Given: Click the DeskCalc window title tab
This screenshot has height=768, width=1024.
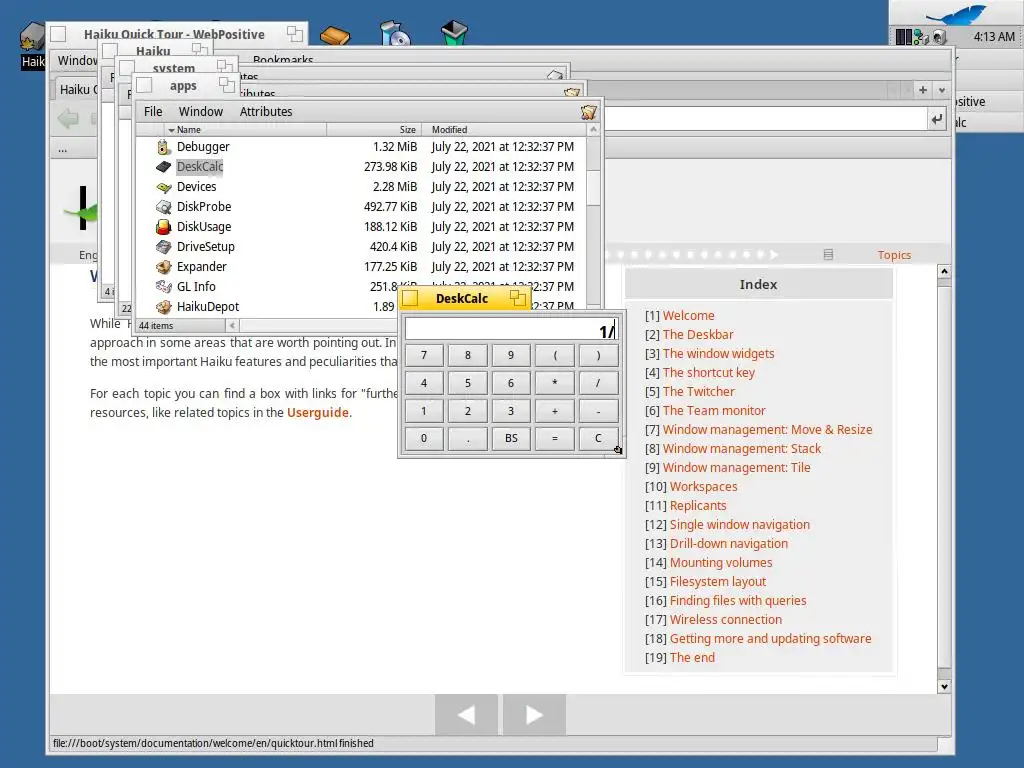Looking at the screenshot, I should [x=464, y=298].
